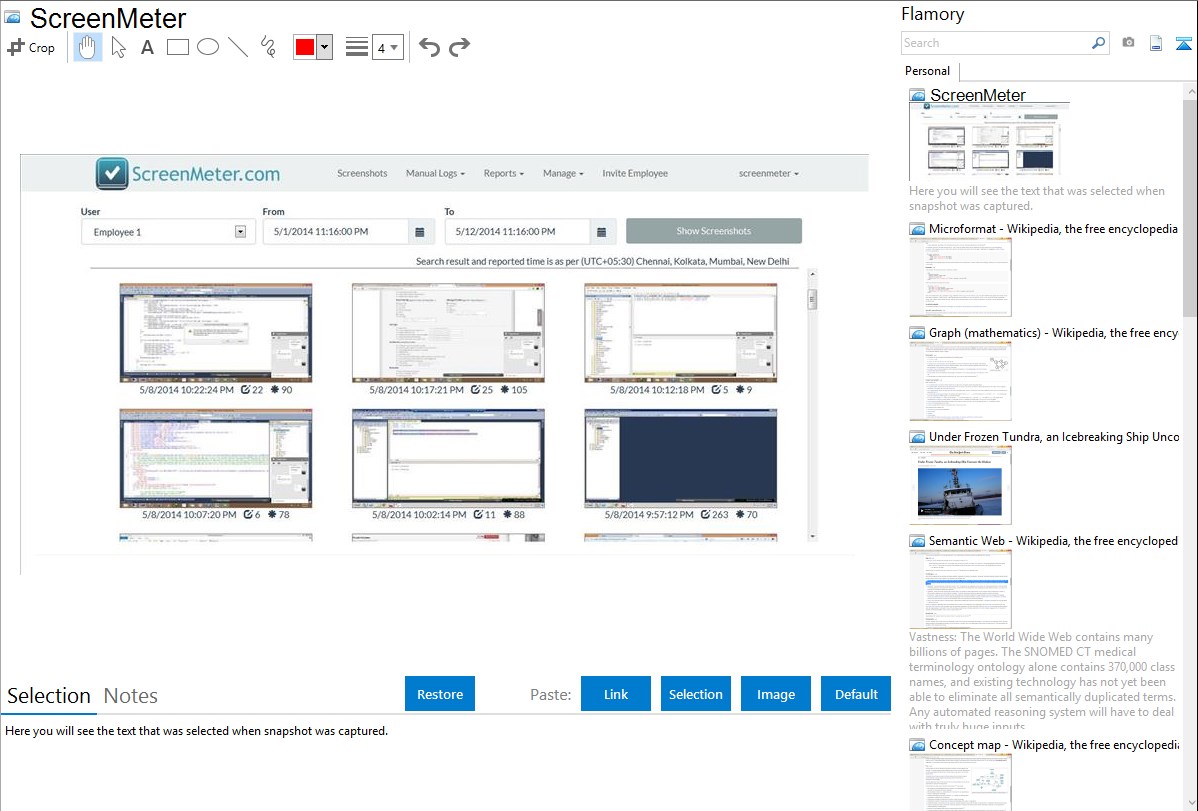The height and width of the screenshot is (811, 1198).
Task: Open Screenshots in ScreenMeter nav
Action: tap(362, 174)
